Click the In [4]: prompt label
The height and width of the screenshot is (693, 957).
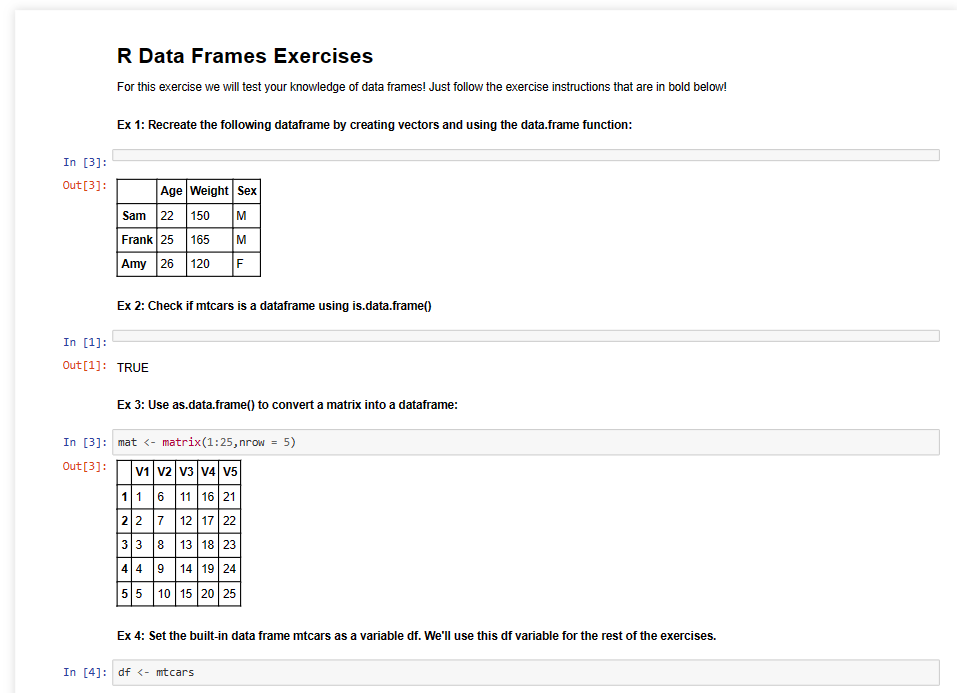coord(85,672)
